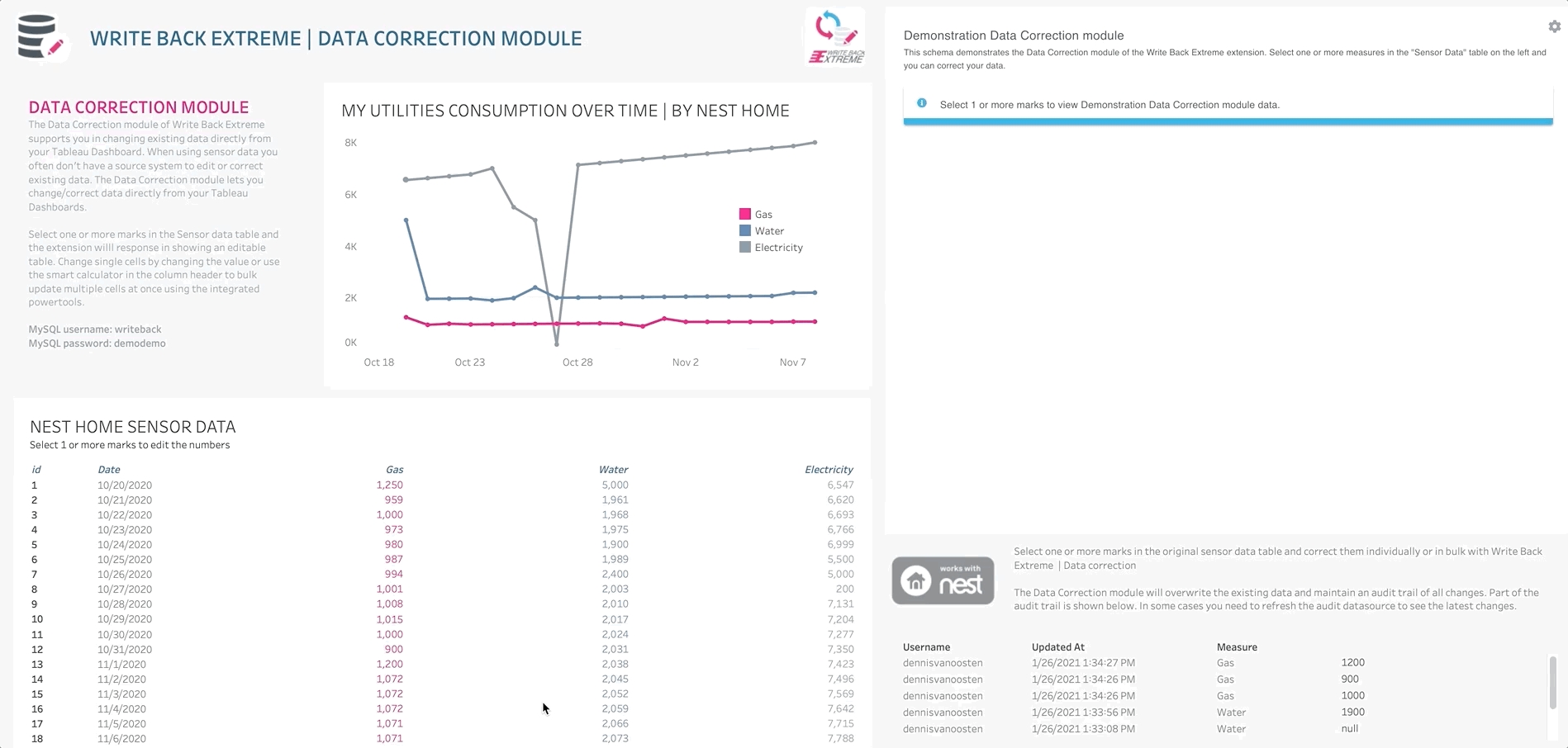Click the Gas column header
The height and width of the screenshot is (748, 1568).
coord(394,470)
